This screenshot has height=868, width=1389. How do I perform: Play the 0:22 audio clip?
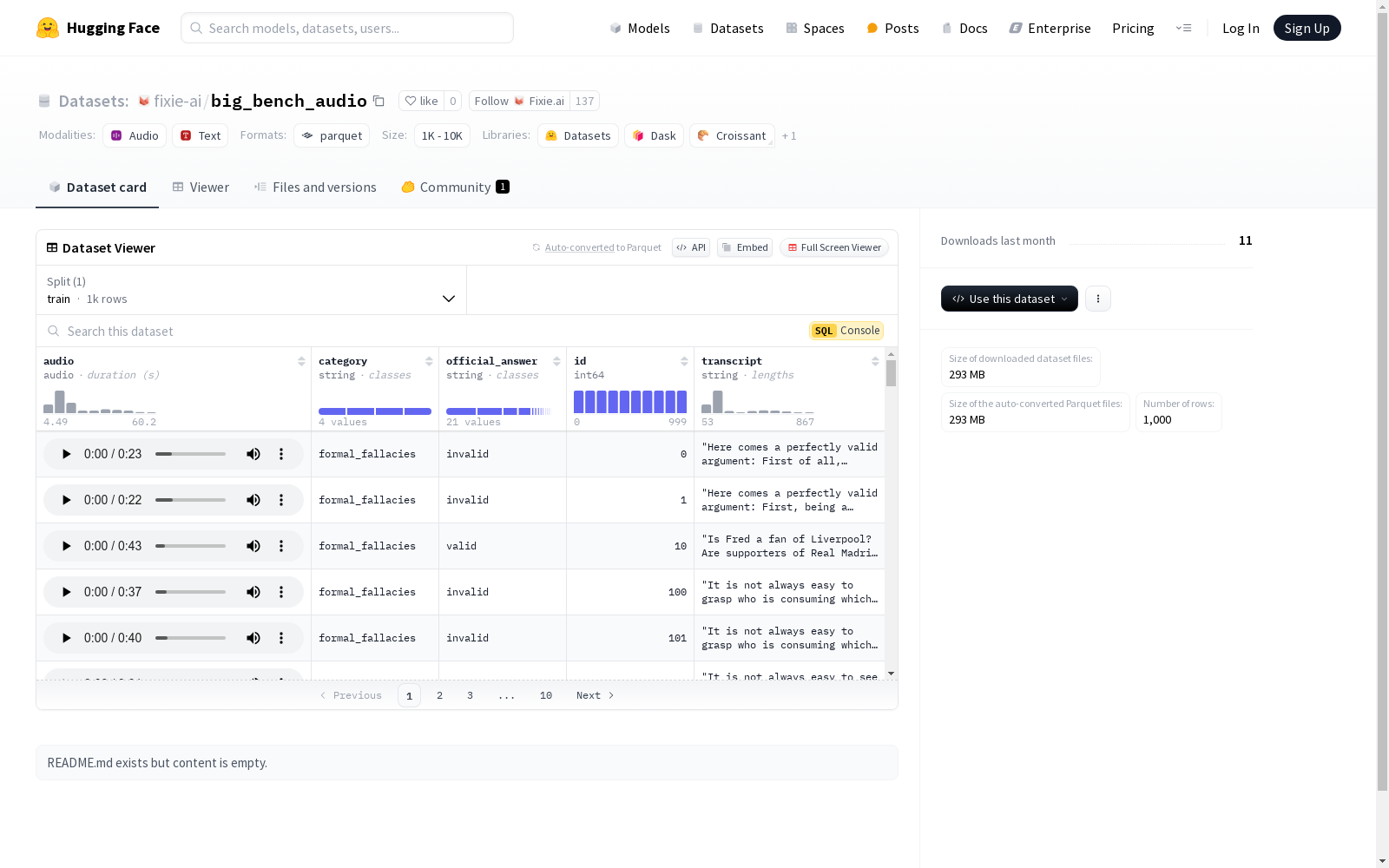coord(66,500)
